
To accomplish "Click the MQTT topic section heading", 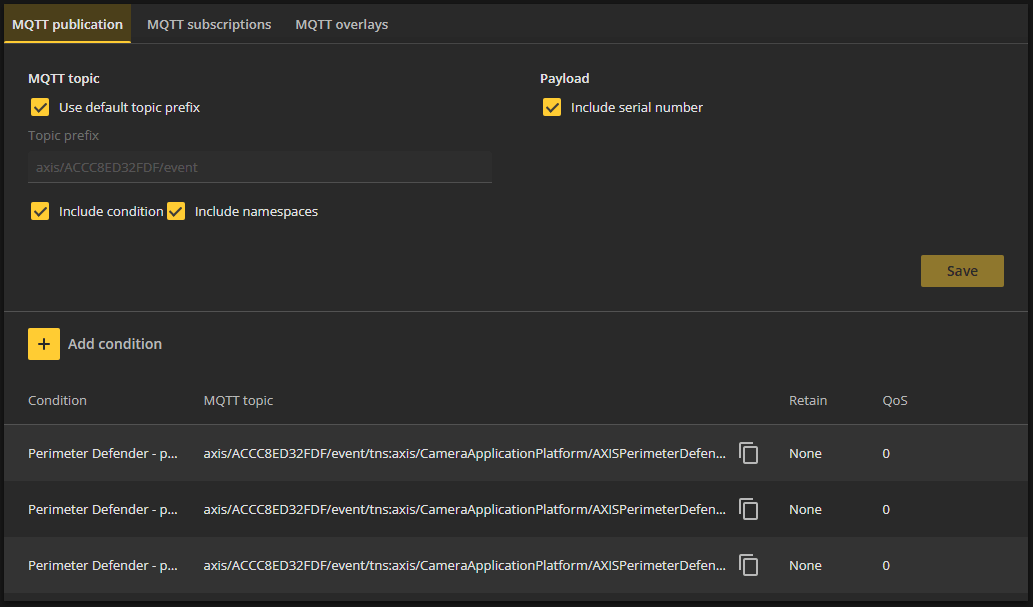I will point(64,78).
